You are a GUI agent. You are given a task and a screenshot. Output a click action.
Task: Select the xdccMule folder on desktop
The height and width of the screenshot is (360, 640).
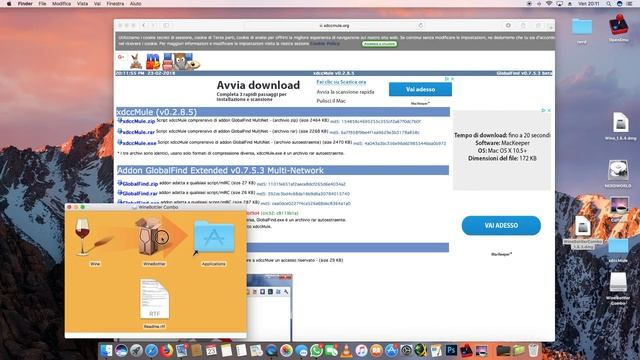[618, 247]
